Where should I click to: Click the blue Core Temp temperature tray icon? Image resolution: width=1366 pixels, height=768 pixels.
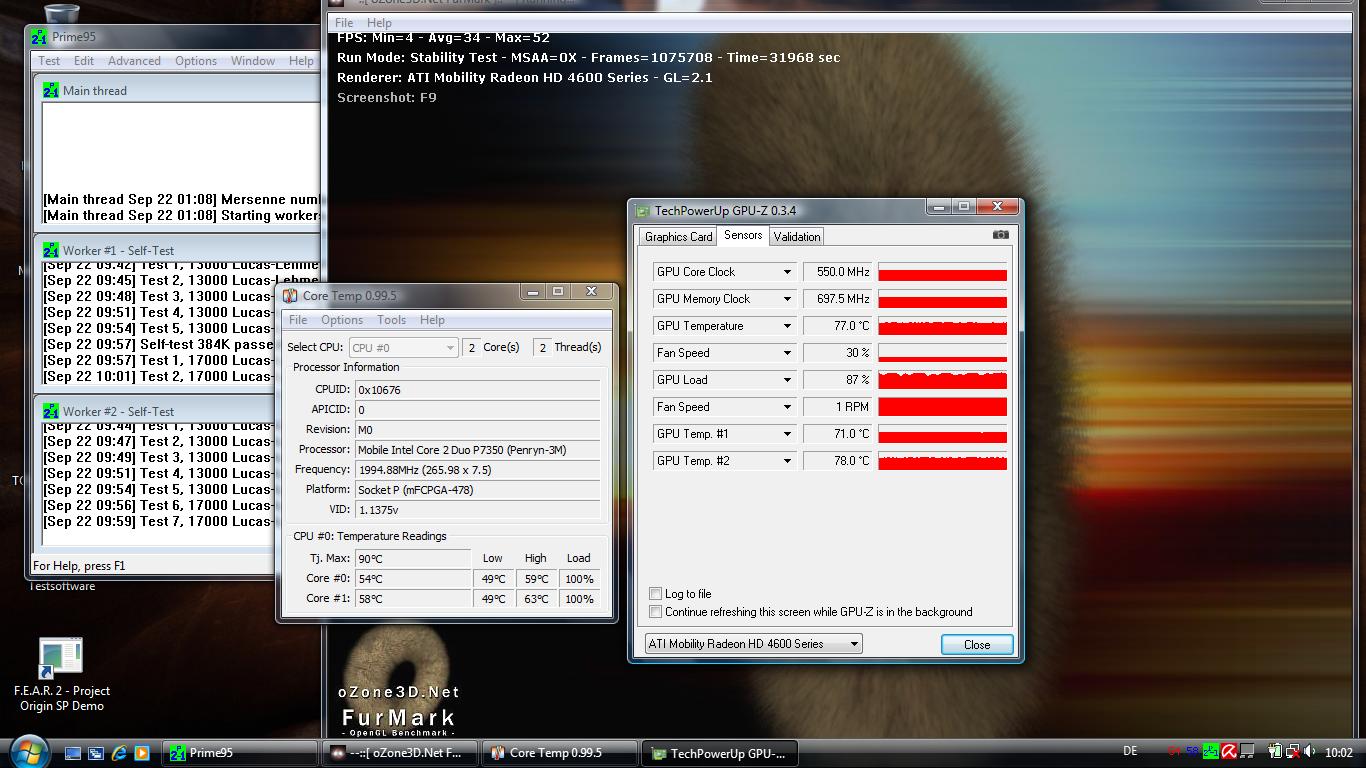[1192, 752]
